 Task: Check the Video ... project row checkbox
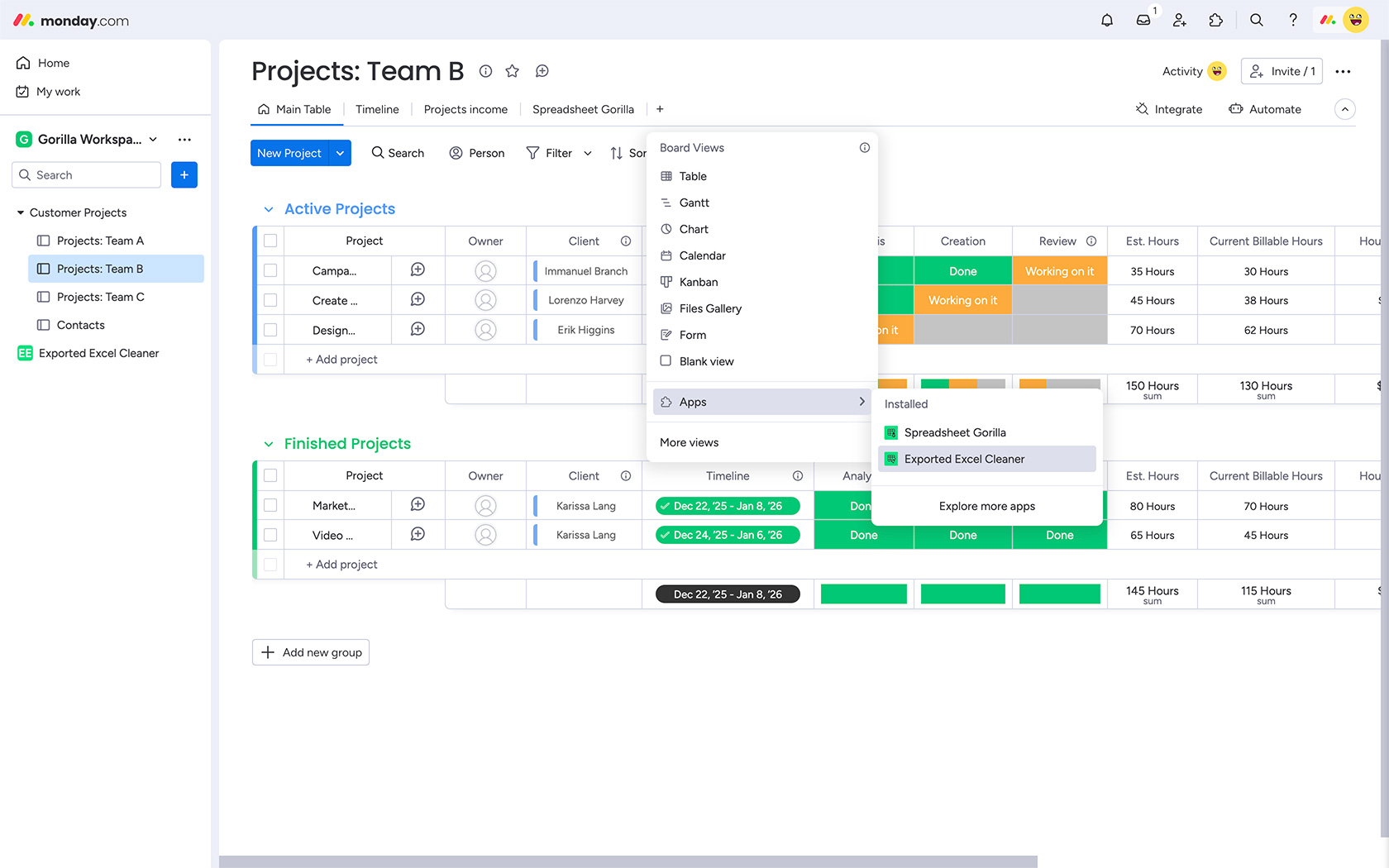pos(270,535)
